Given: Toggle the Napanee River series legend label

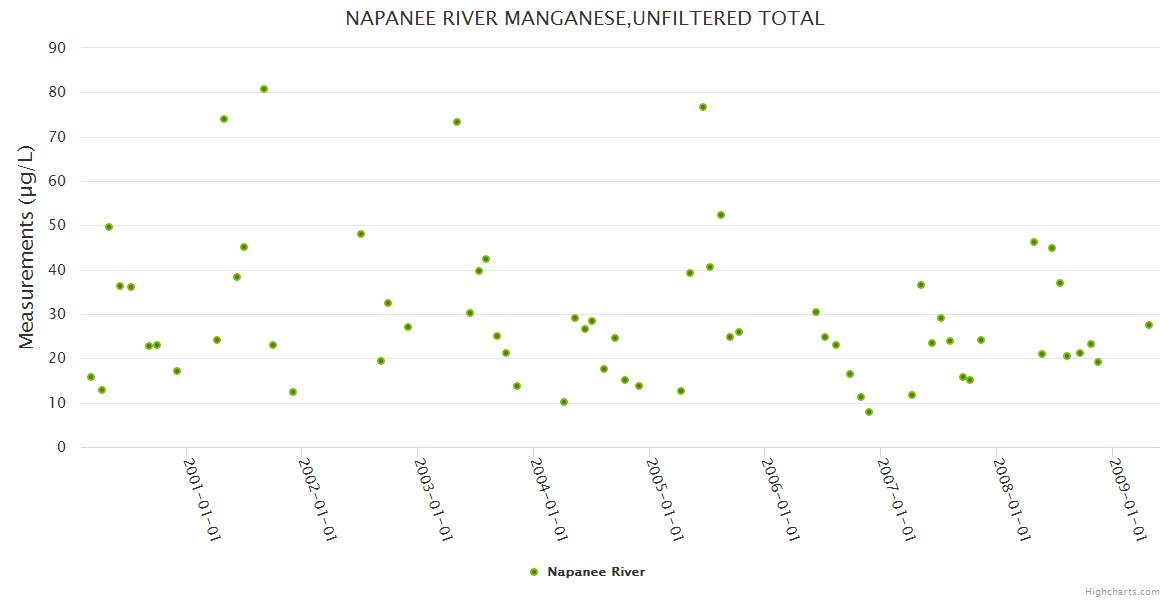Looking at the screenshot, I should [596, 572].
